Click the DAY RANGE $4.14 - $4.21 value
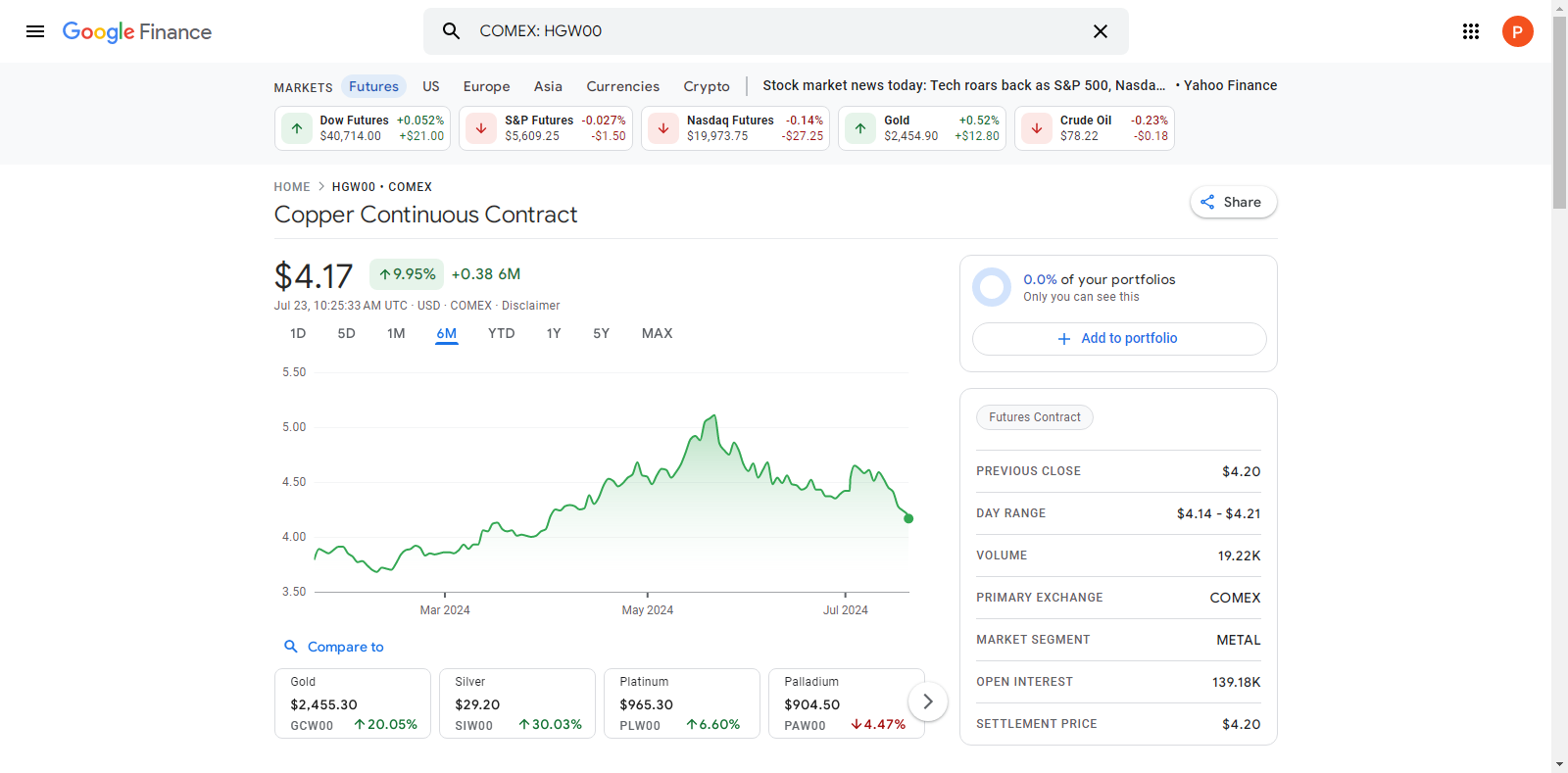Image resolution: width=1568 pixels, height=773 pixels. coord(1219,513)
